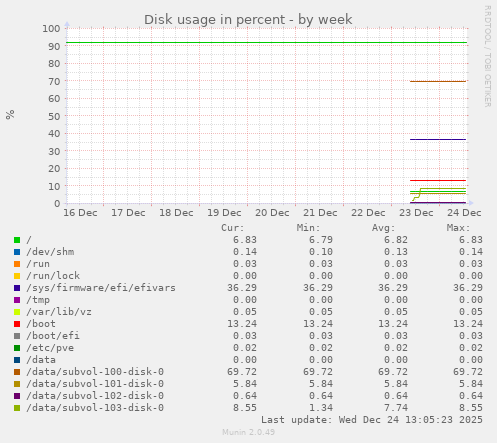Click the '50' y-axis label

coord(54,116)
